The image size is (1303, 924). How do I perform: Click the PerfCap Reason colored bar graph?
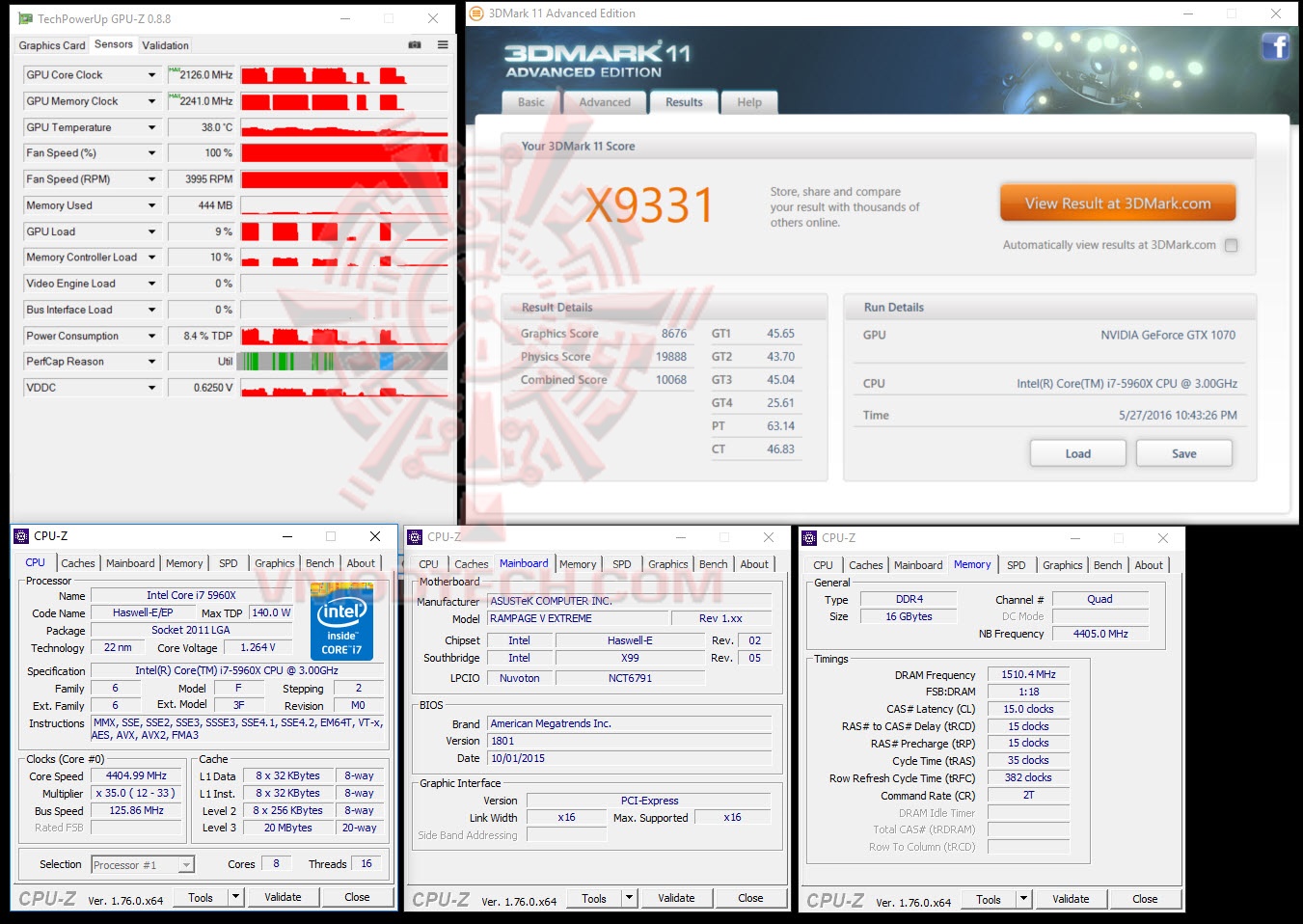click(344, 362)
